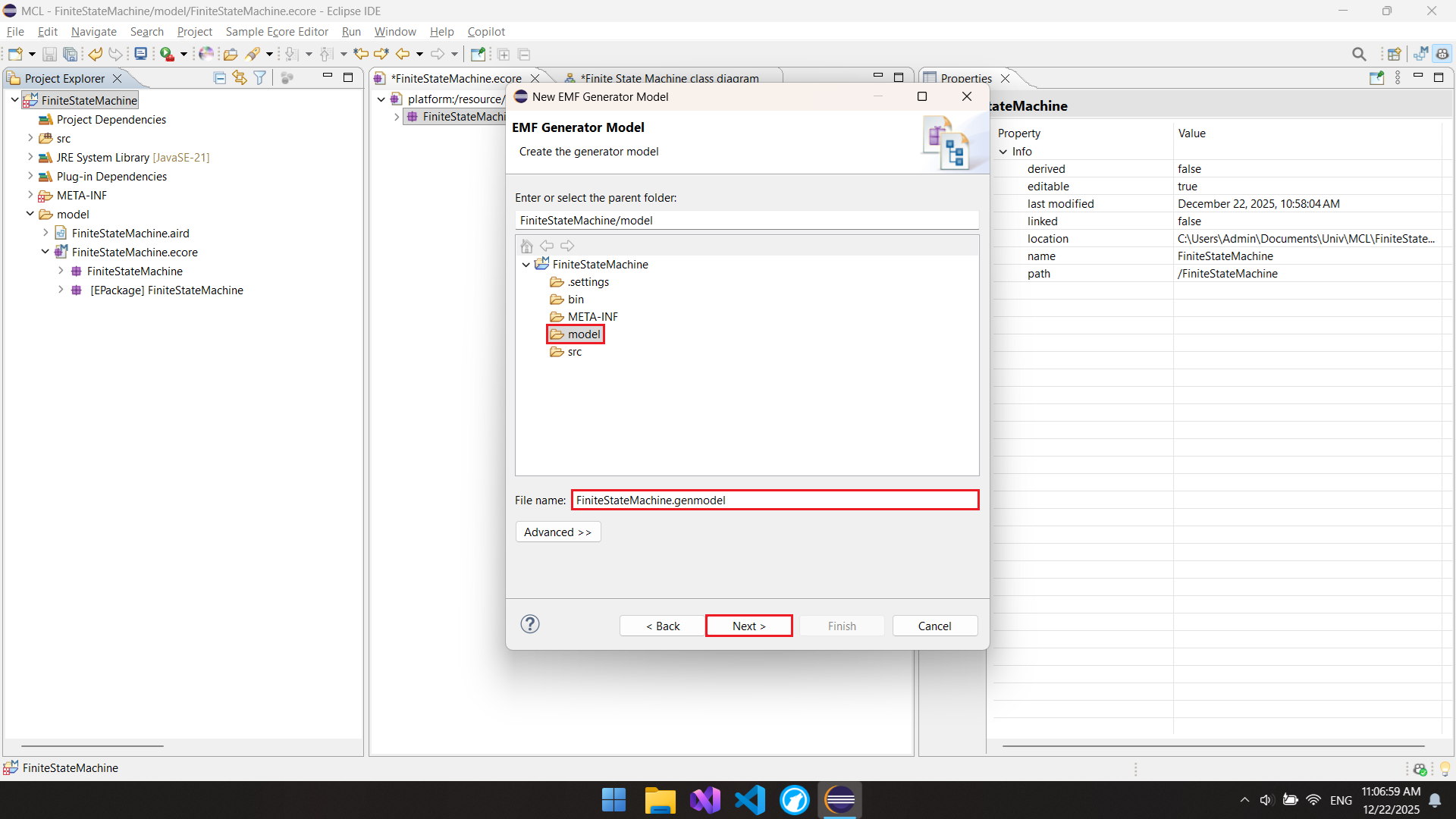Click the Pin to selection icon in Properties
The height and width of the screenshot is (819, 1456).
tap(1376, 78)
